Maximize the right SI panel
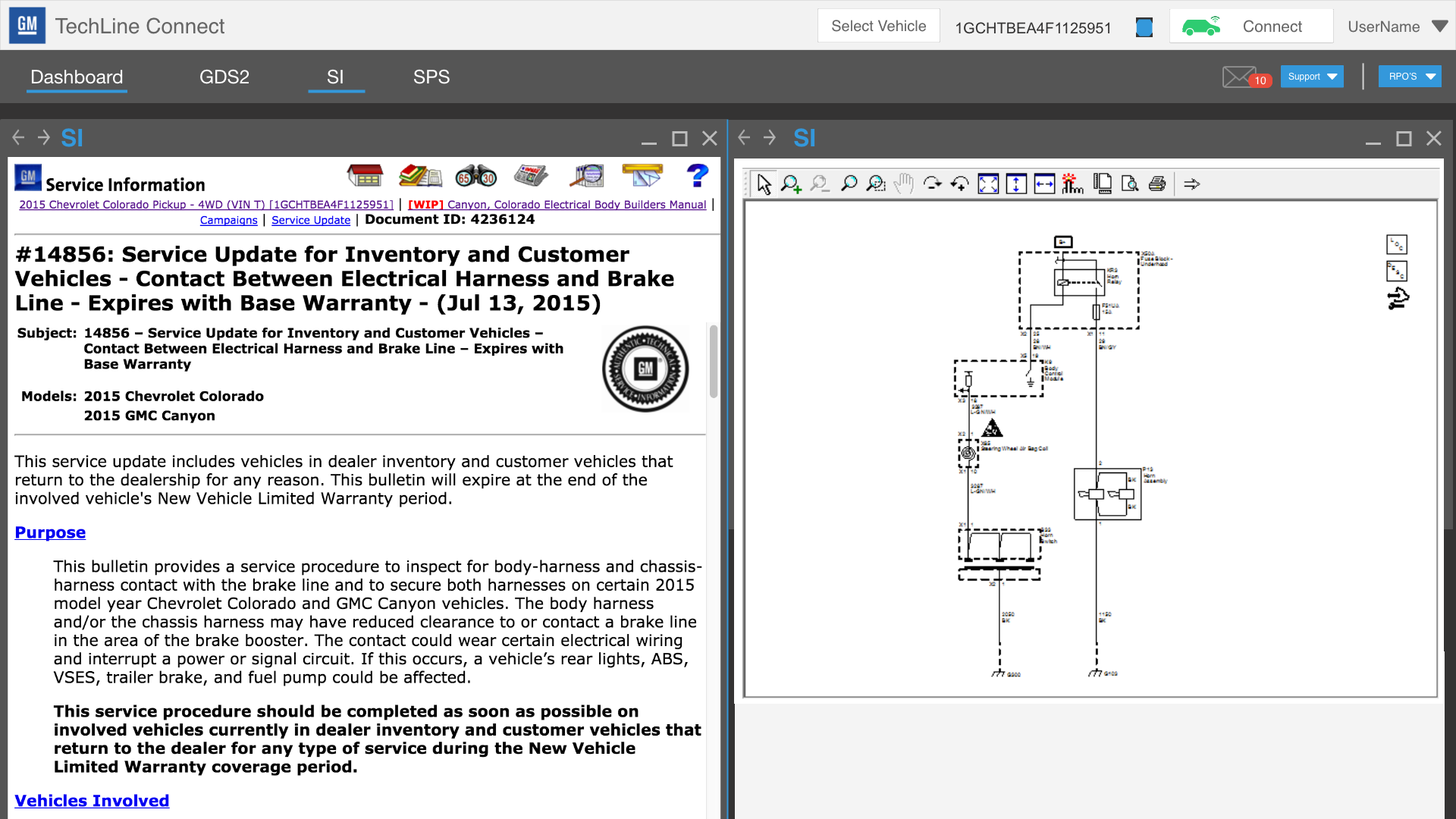 pos(1404,139)
